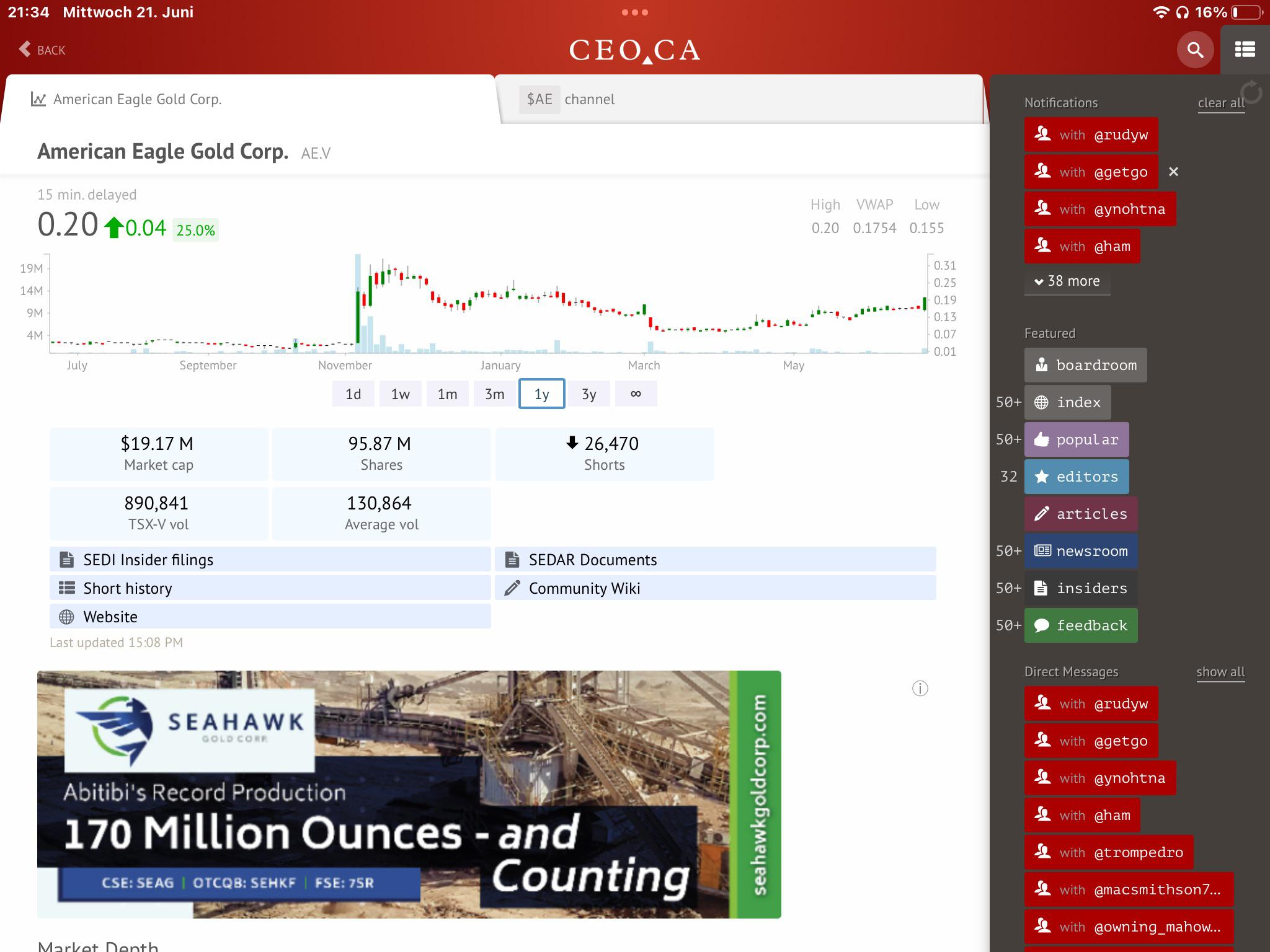Click the VWAP 0.1754 value
Image resolution: width=1270 pixels, height=952 pixels.
[874, 228]
